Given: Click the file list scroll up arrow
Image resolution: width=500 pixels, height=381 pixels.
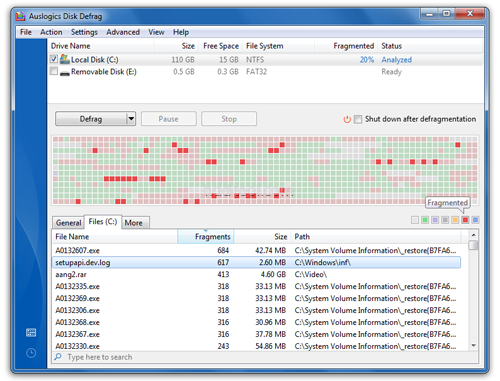Looking at the screenshot, I should pos(473,235).
